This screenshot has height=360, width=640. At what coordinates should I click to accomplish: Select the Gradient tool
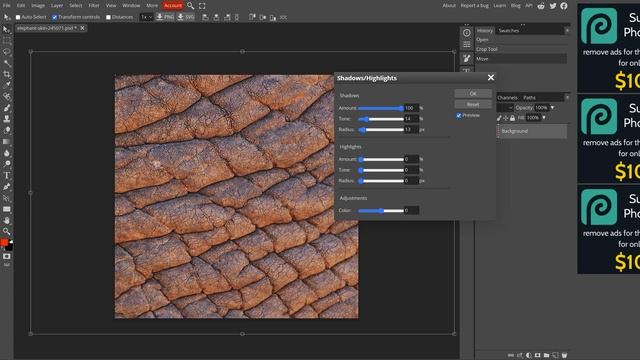(x=7, y=142)
